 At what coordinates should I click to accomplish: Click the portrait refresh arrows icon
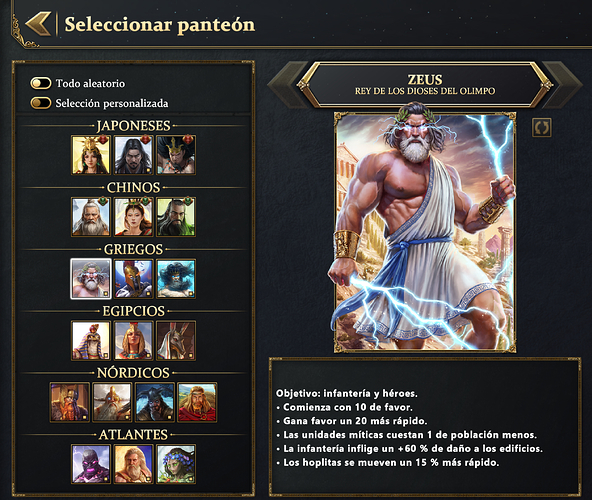tap(541, 127)
